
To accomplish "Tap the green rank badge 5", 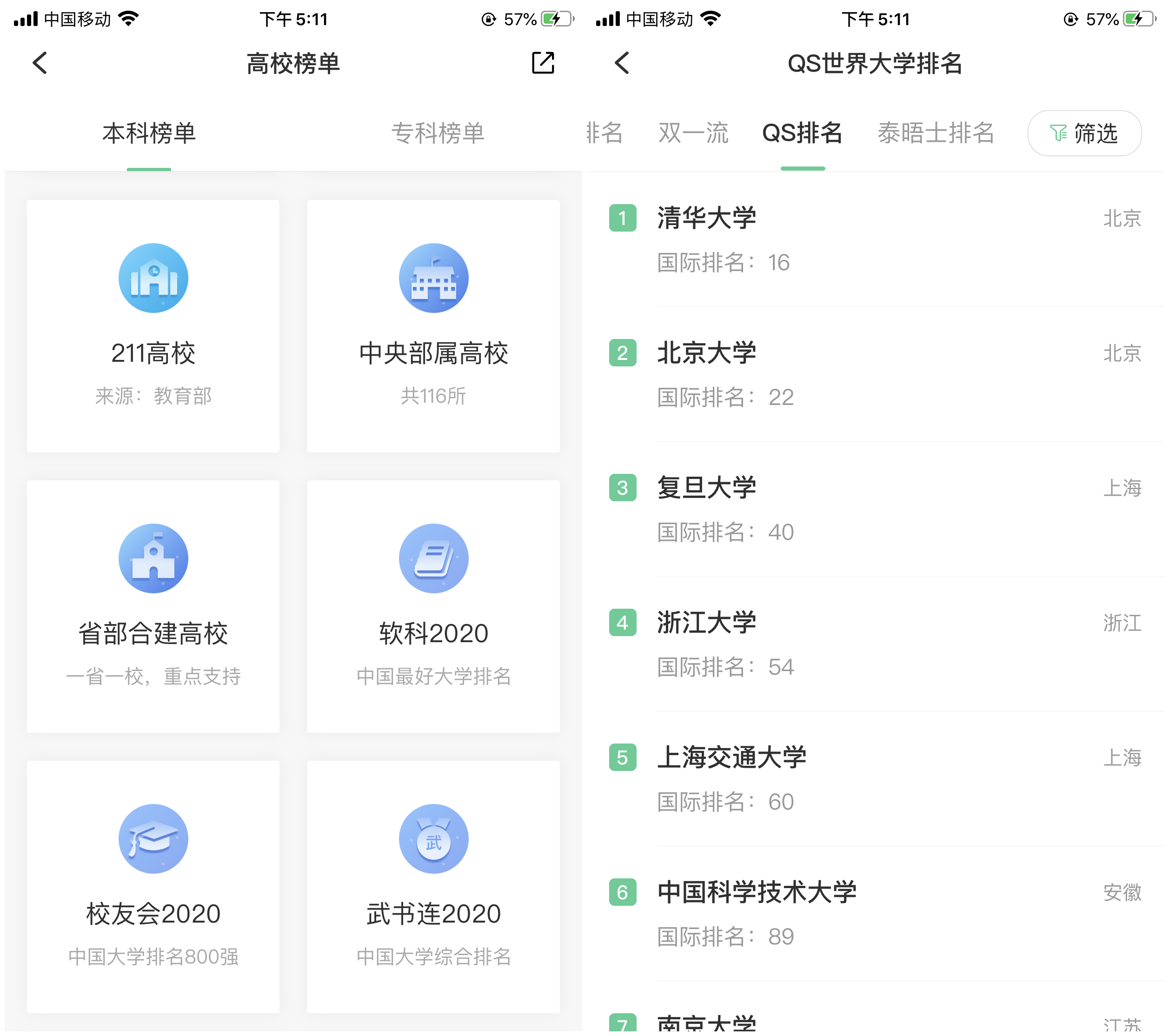I will 623,757.
